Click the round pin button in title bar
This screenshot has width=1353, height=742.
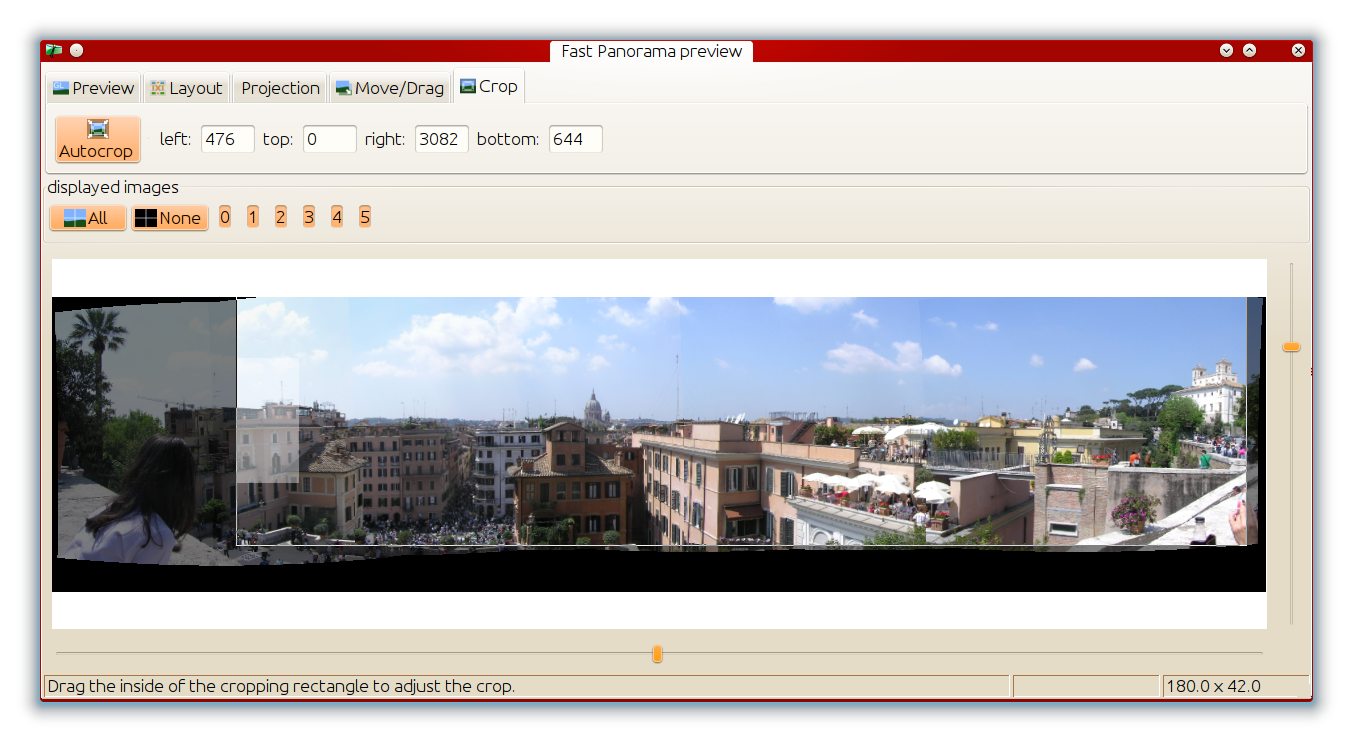[x=77, y=50]
